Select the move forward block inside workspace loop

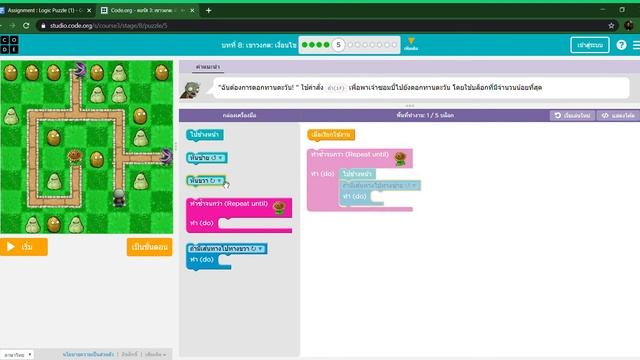point(357,174)
